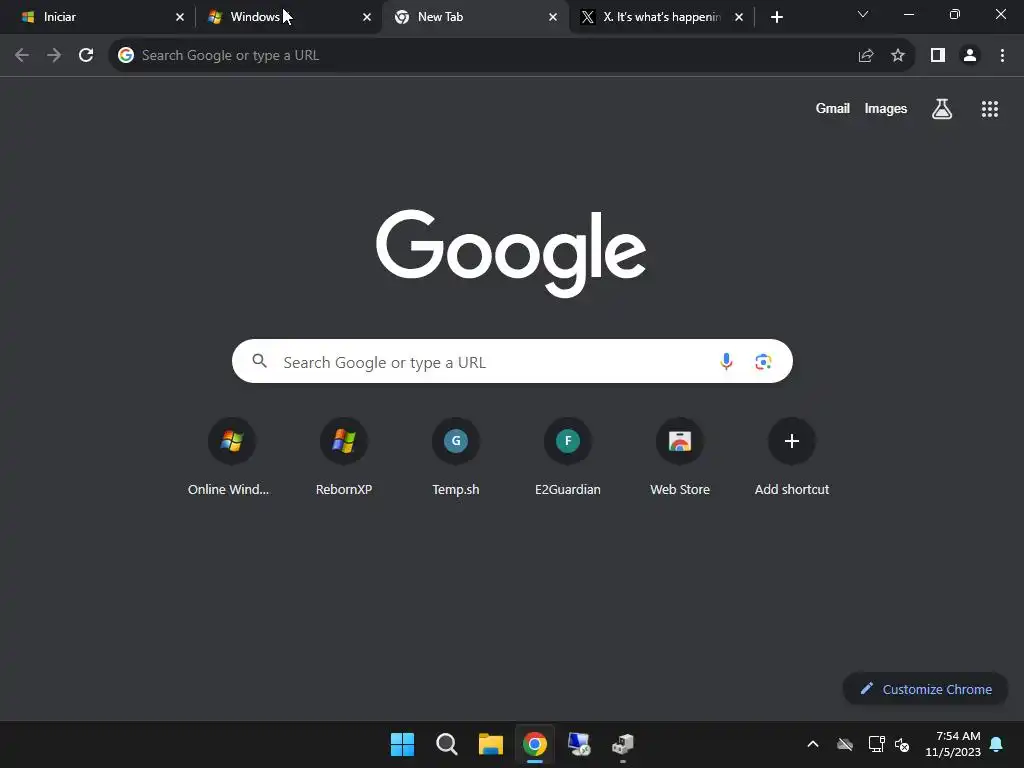Open the Web Store shortcut
This screenshot has height=768, width=1024.
[680, 457]
